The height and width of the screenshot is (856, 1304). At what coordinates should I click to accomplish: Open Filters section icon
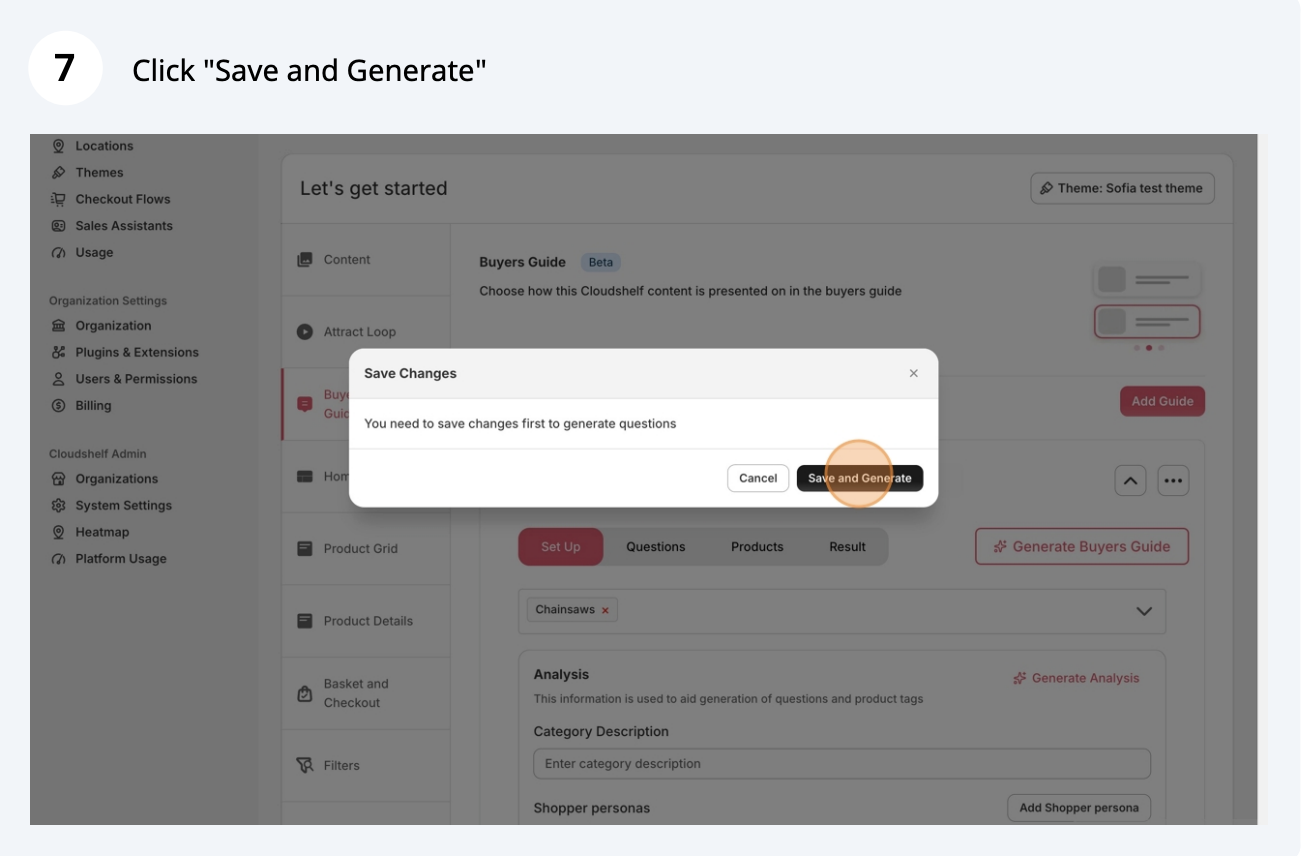pos(305,765)
